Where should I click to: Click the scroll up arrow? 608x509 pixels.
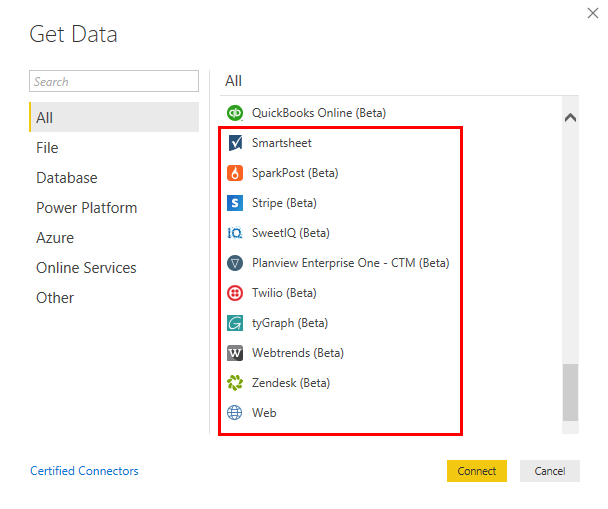(x=570, y=117)
